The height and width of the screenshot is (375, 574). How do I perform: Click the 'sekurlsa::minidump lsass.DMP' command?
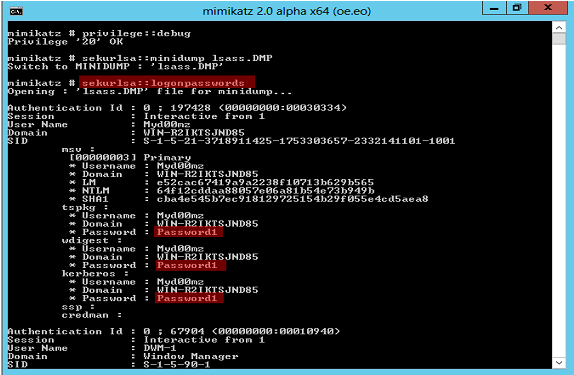pyautogui.click(x=177, y=58)
